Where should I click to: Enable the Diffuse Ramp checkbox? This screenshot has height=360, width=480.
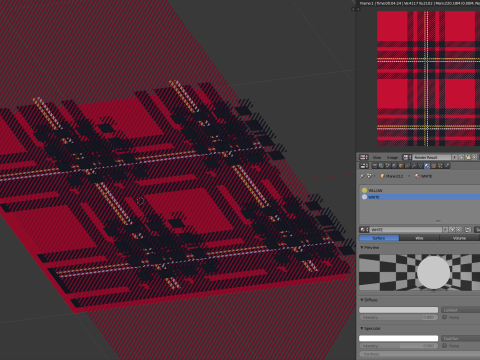pyautogui.click(x=444, y=317)
